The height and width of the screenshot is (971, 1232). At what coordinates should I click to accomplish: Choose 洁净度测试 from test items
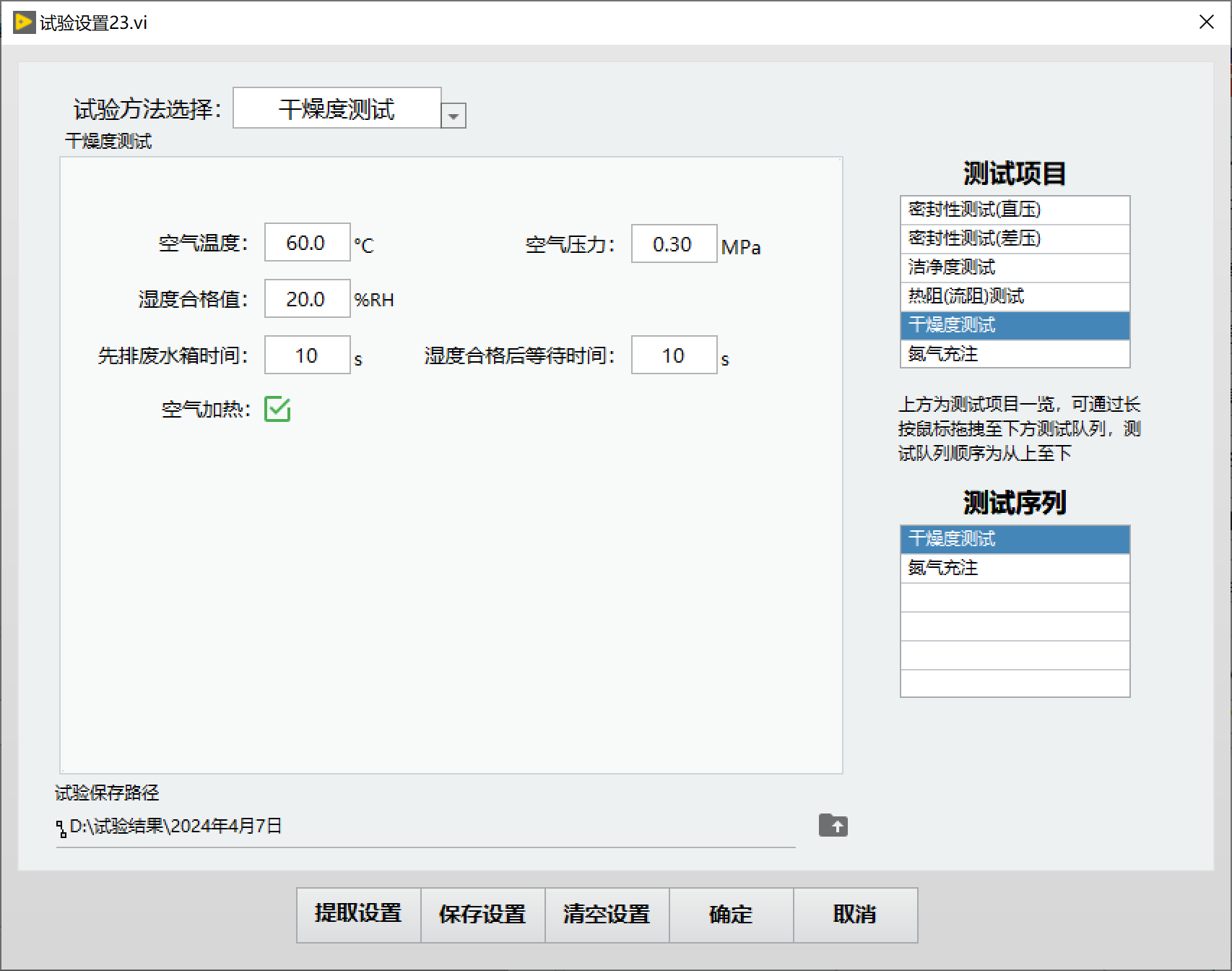(1014, 267)
